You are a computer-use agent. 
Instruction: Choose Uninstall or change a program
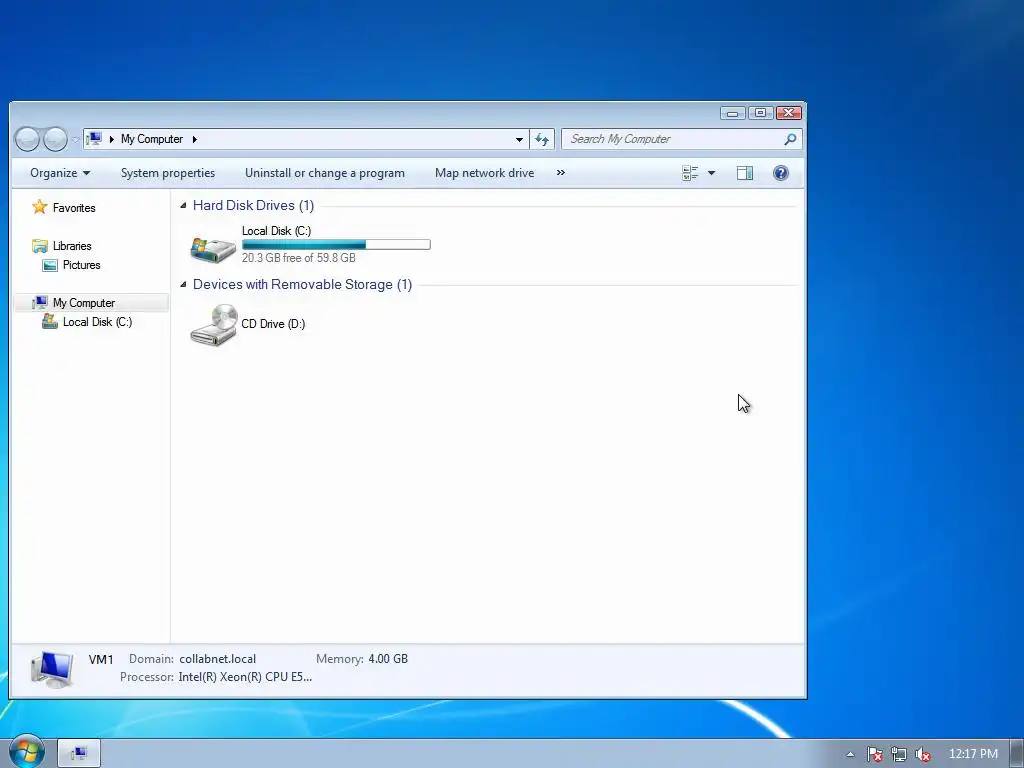coord(325,173)
